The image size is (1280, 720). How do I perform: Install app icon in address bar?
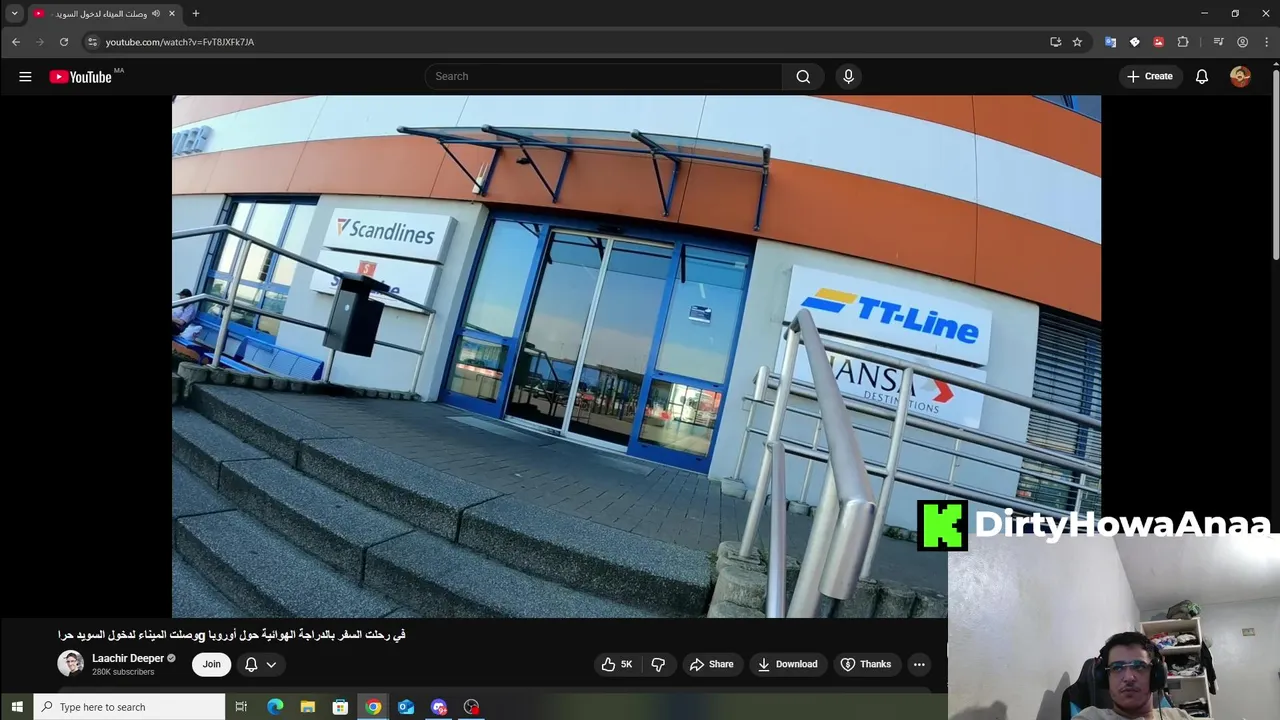(x=1055, y=42)
